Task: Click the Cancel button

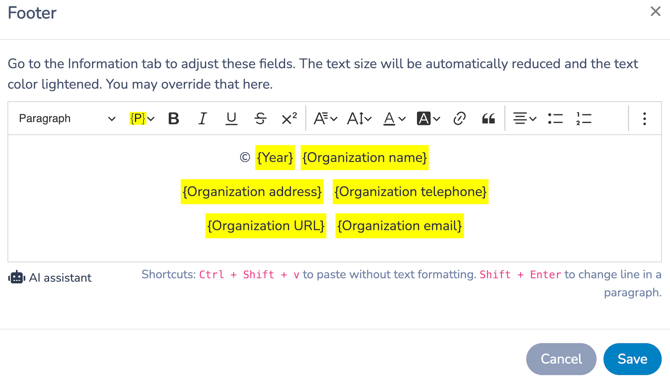Action: [561, 359]
